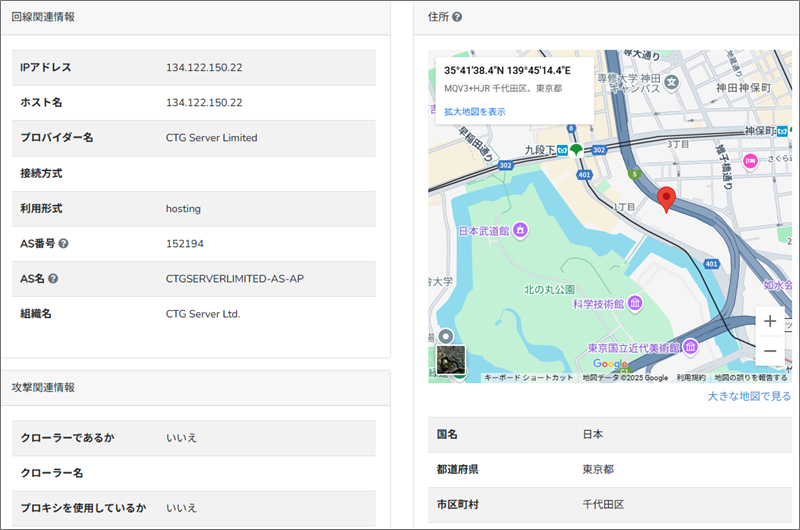Click the green 九段下 park marker
Image resolution: width=800 pixels, height=530 pixels.
pos(576,150)
